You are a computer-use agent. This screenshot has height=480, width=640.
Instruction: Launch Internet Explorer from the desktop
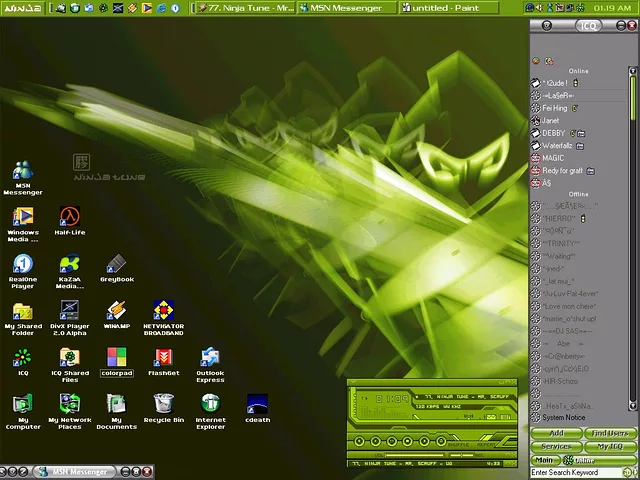coord(210,412)
